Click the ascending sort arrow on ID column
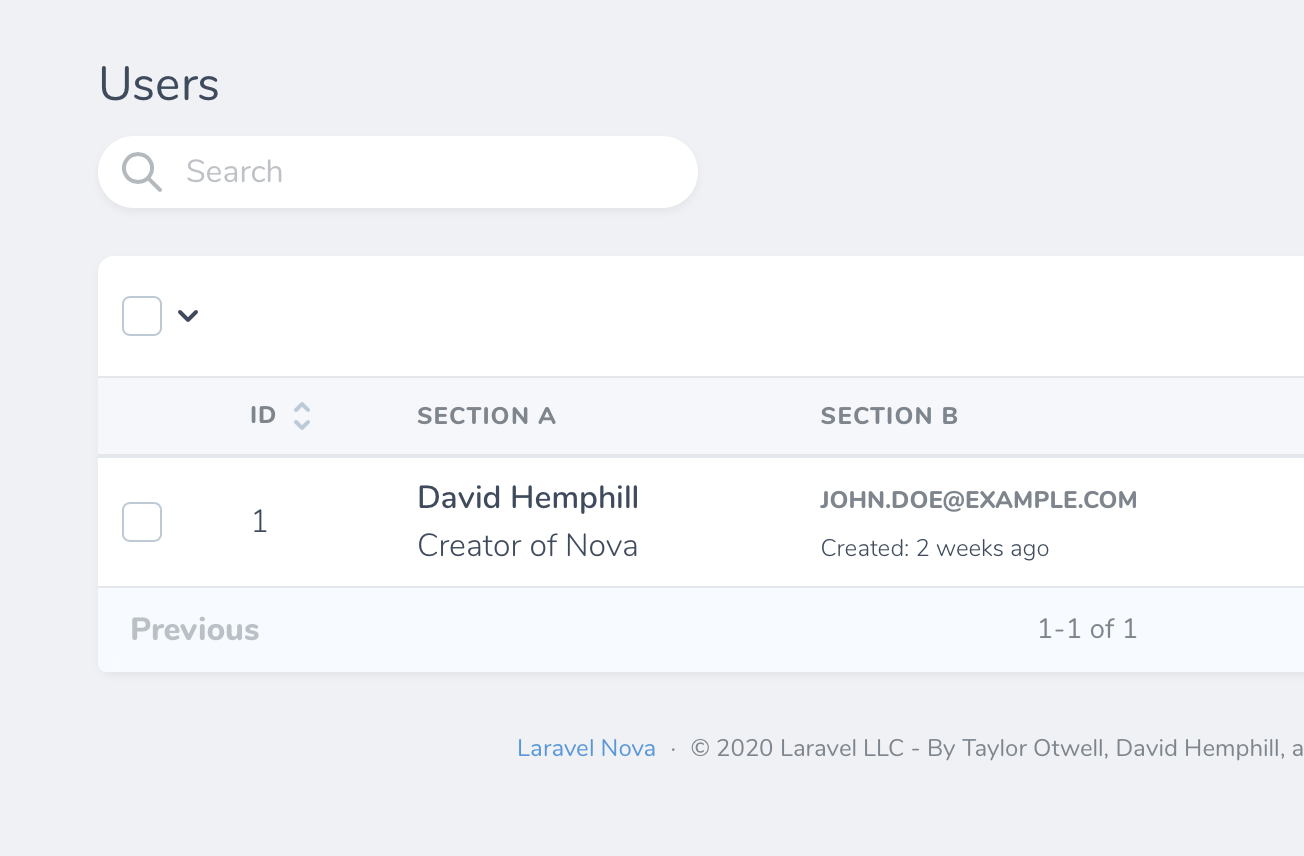This screenshot has height=856, width=1304. click(300, 407)
